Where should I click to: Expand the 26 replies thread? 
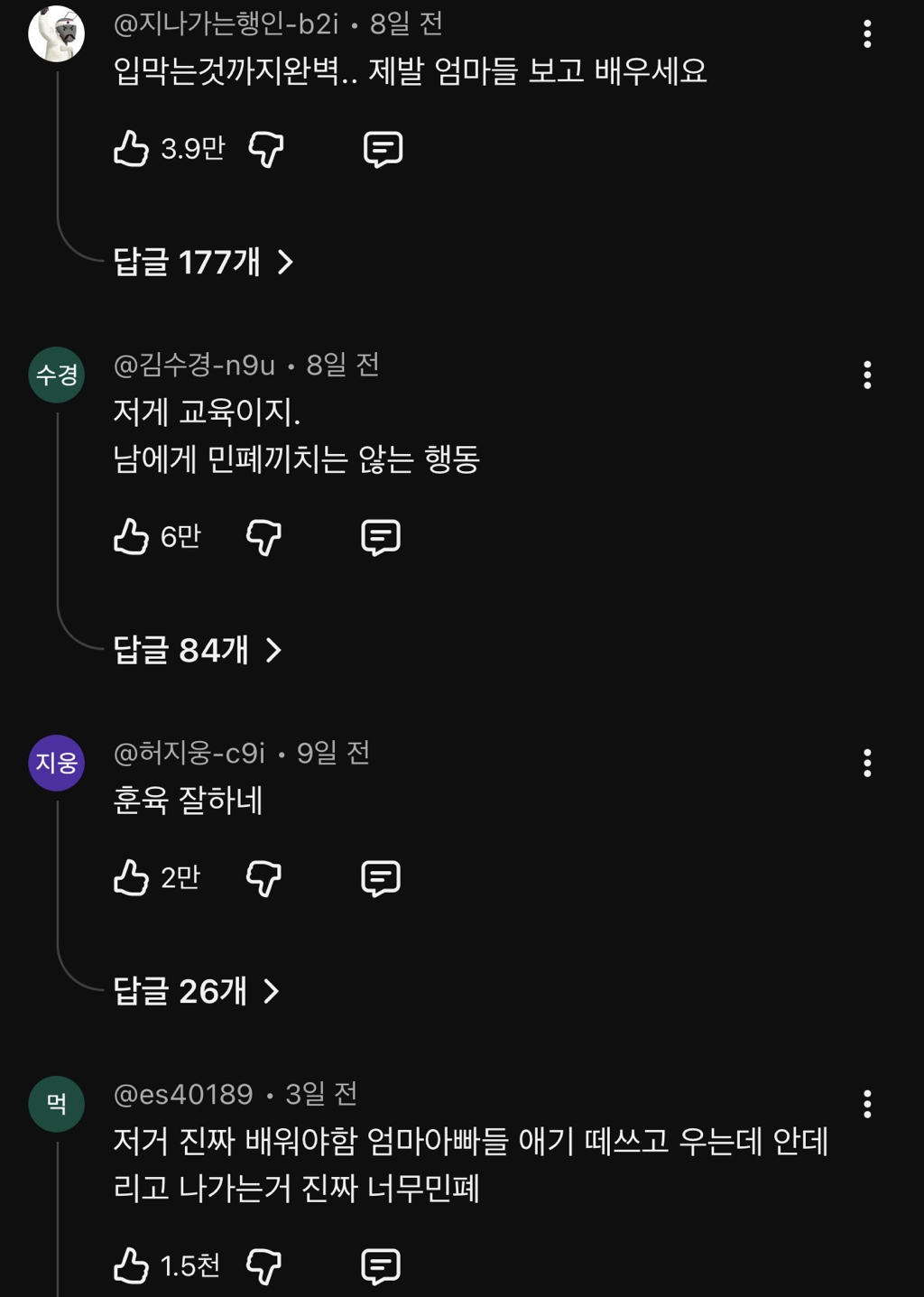pyautogui.click(x=196, y=992)
